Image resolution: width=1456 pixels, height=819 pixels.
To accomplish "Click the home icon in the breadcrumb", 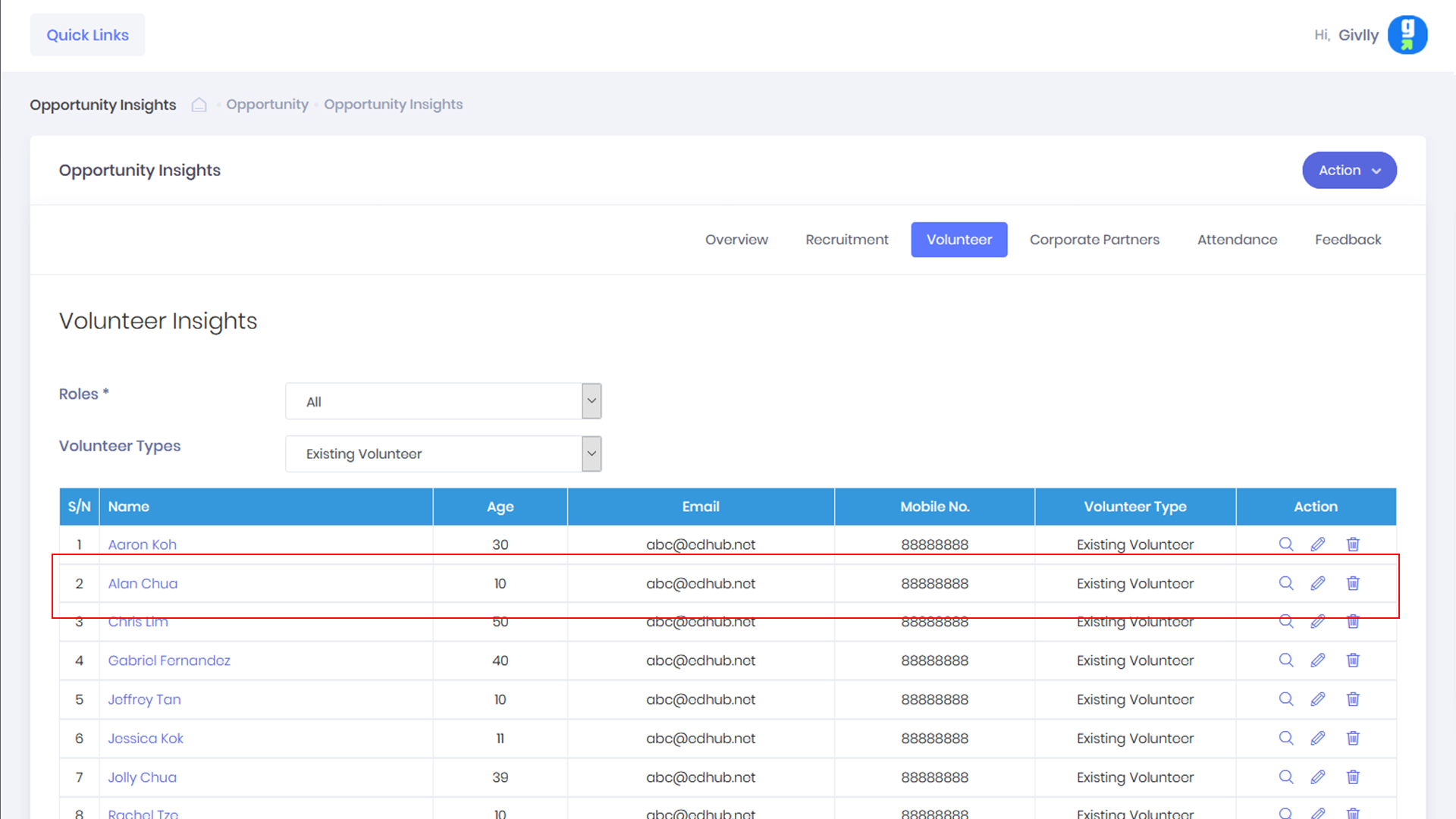I will [x=199, y=105].
